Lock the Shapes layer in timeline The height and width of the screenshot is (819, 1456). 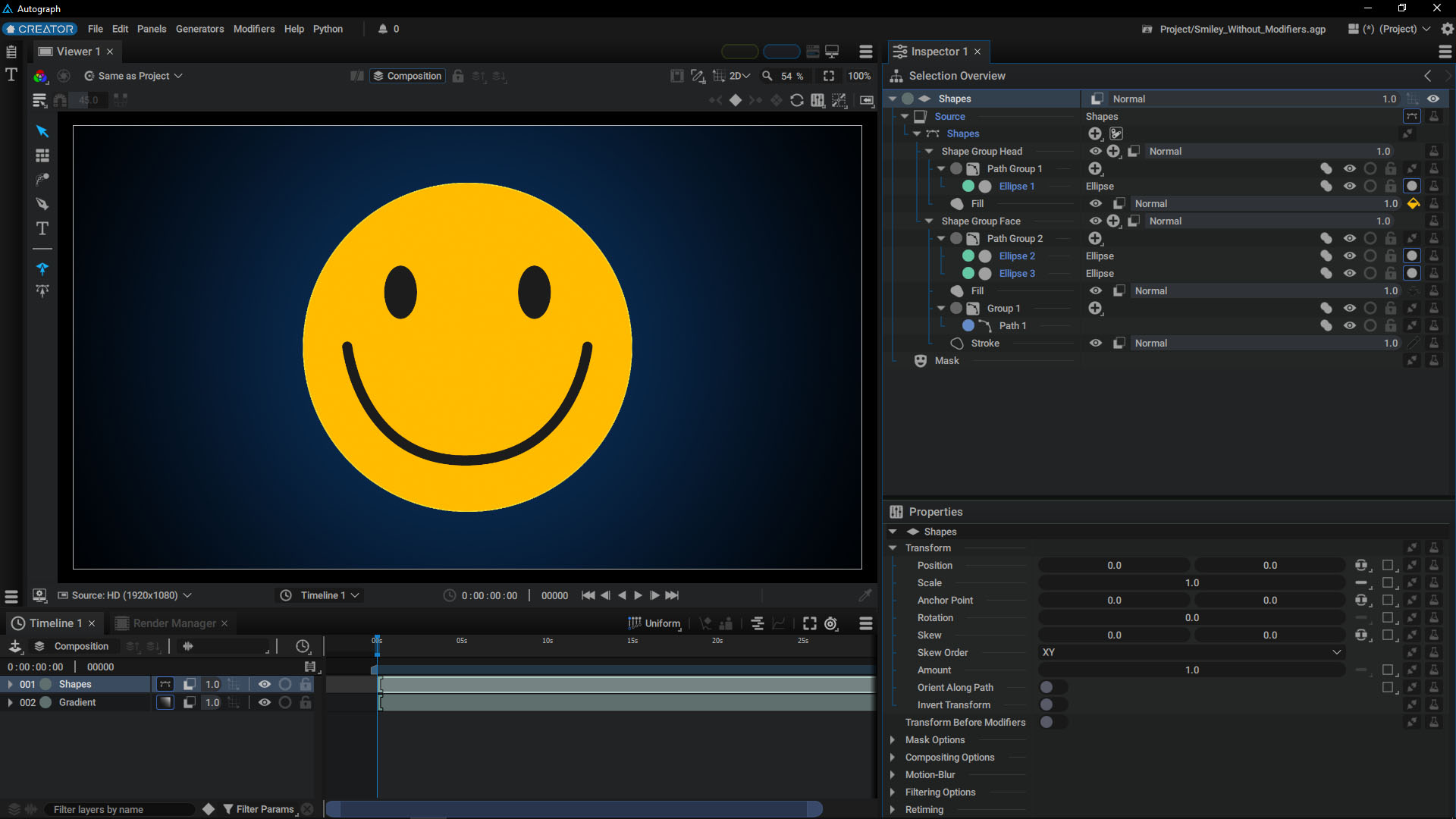pyautogui.click(x=306, y=684)
